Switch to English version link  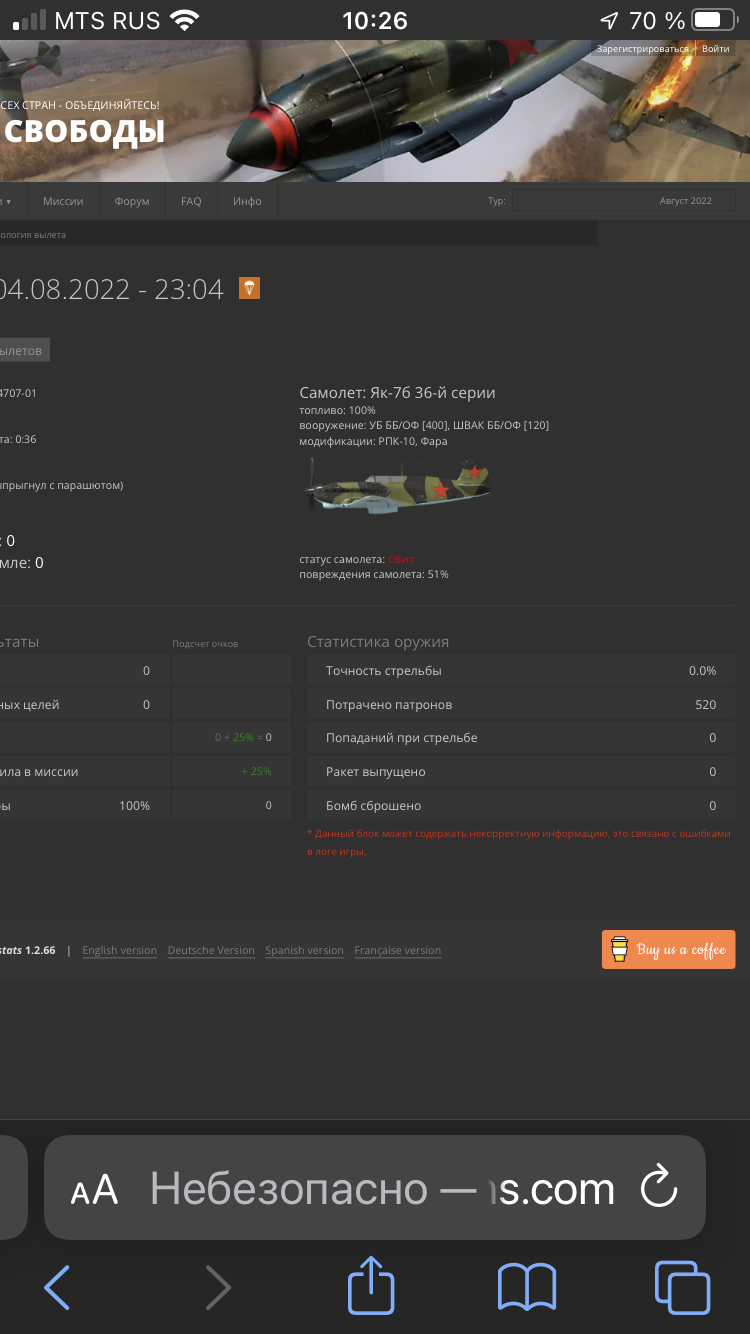[x=119, y=950]
